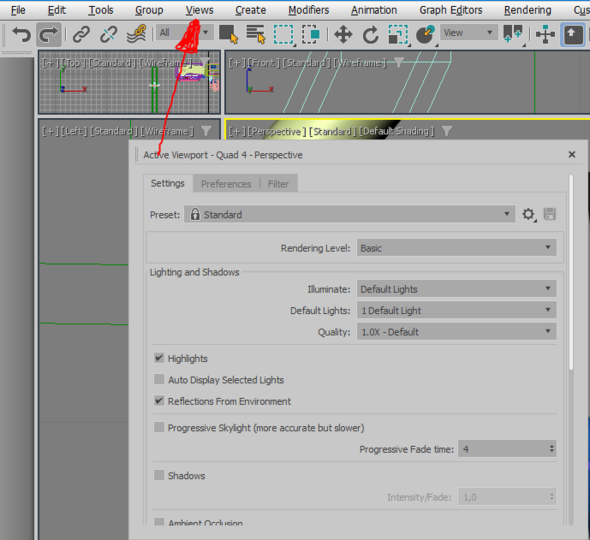Image resolution: width=590 pixels, height=540 pixels.
Task: Open the Rendering Level dropdown
Action: click(456, 248)
